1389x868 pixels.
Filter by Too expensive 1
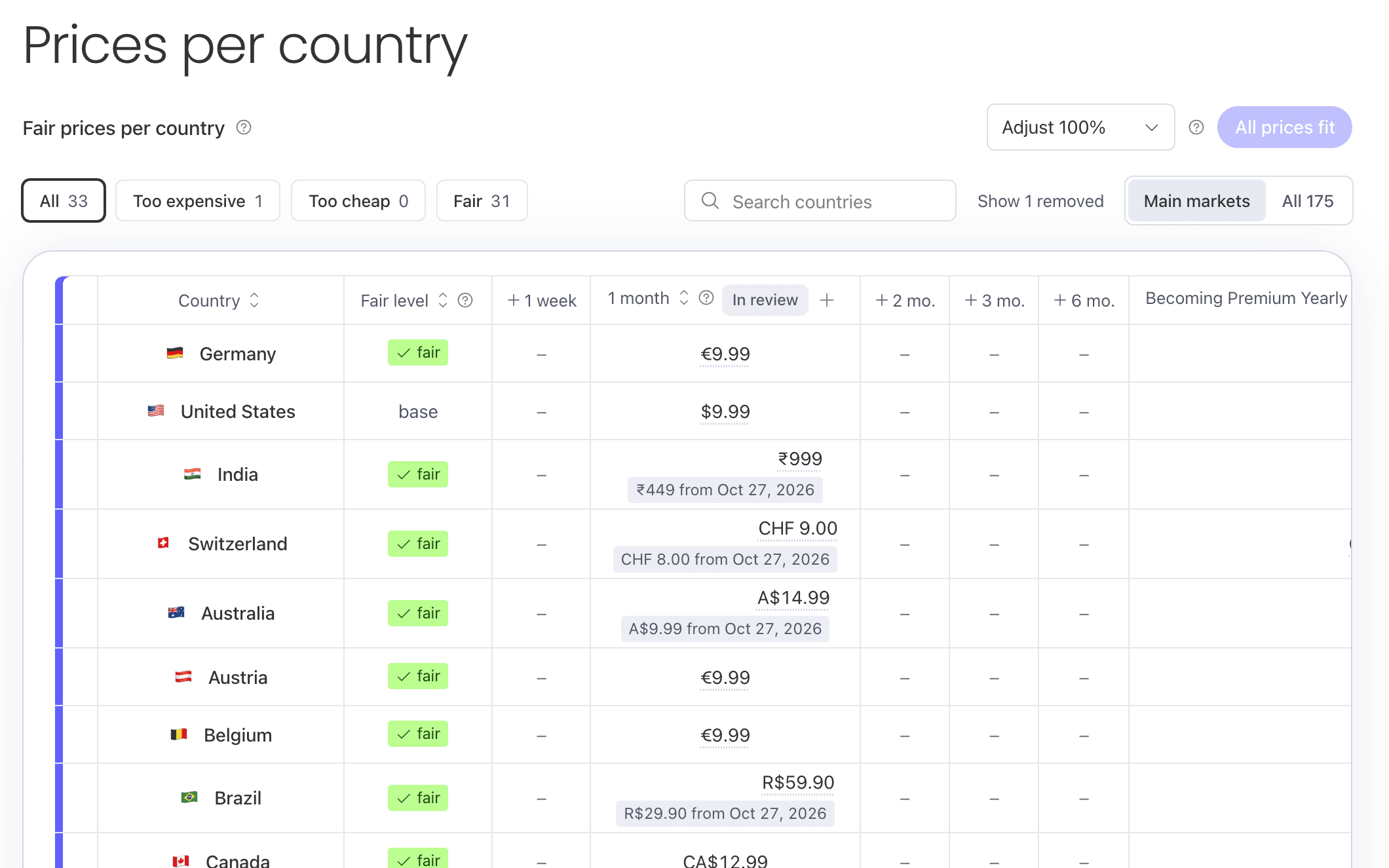click(x=198, y=200)
